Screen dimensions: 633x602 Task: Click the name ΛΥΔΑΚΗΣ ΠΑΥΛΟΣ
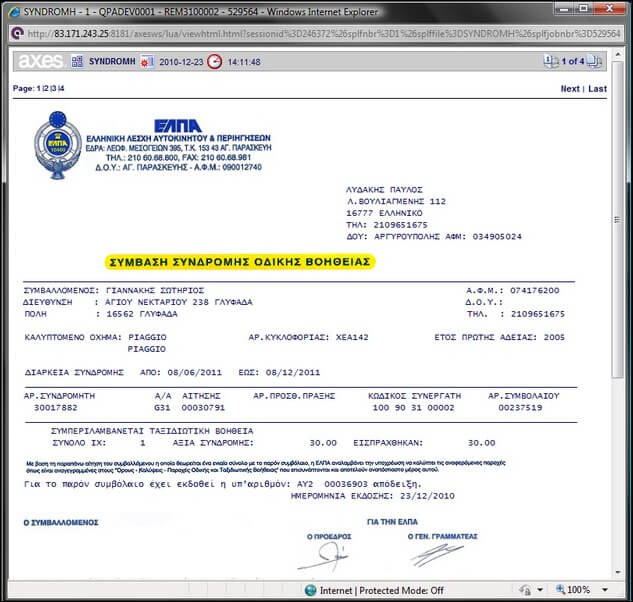[x=384, y=190]
